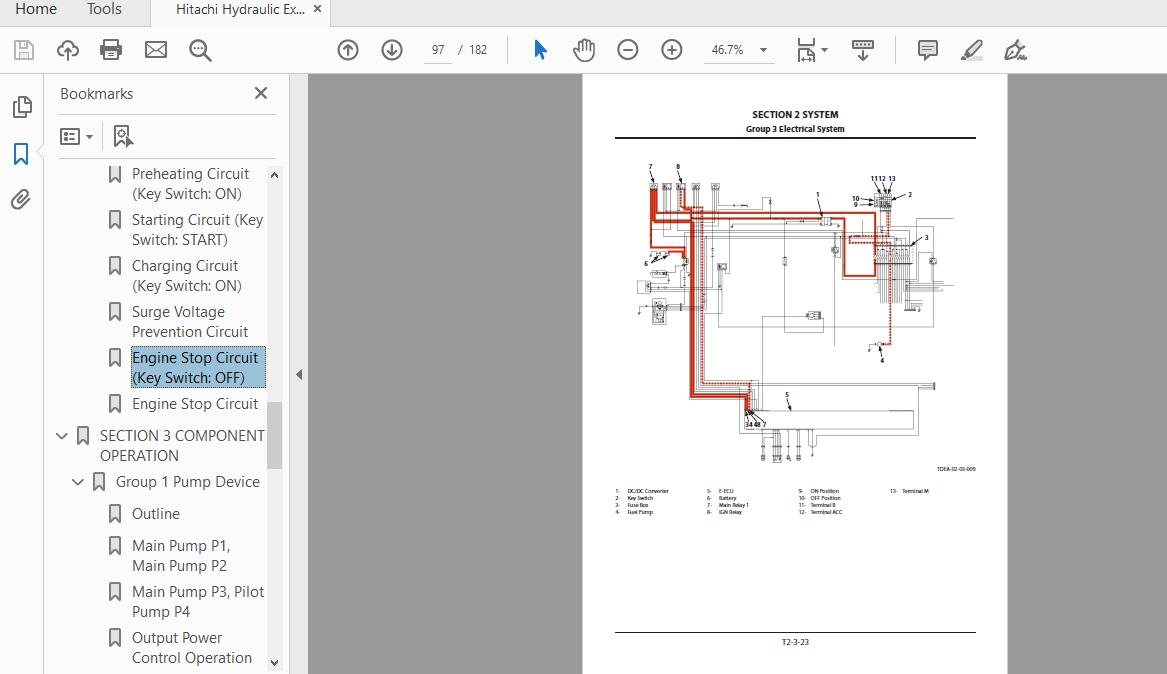Add a comment with the note icon

click(x=928, y=50)
